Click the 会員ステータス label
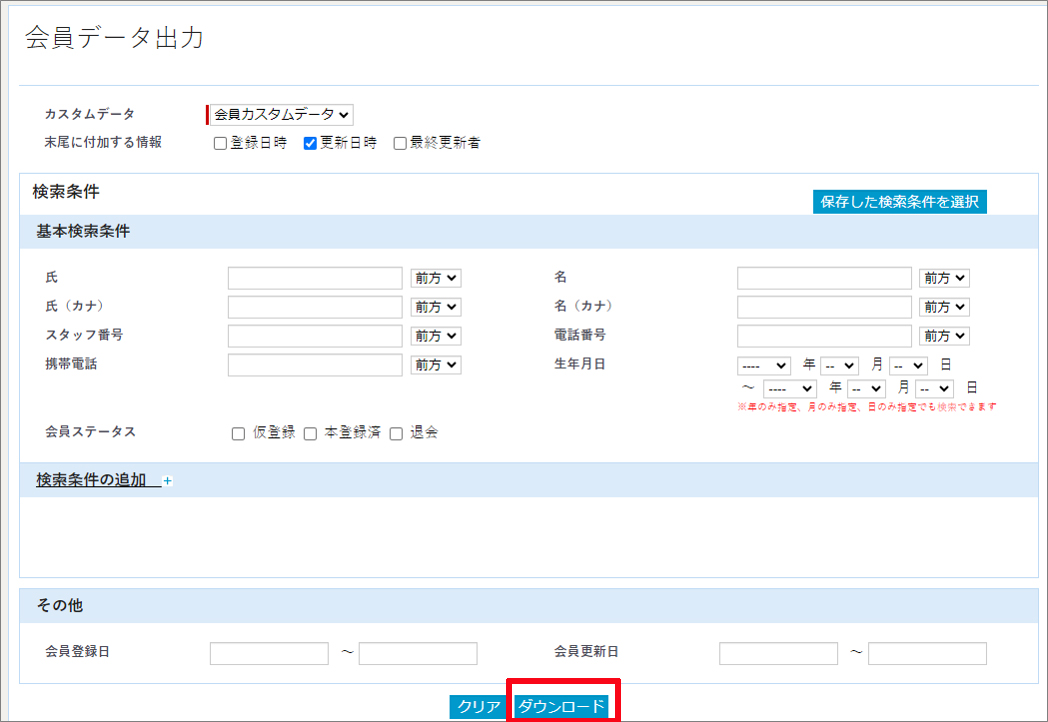The image size is (1048, 722). [x=90, y=432]
